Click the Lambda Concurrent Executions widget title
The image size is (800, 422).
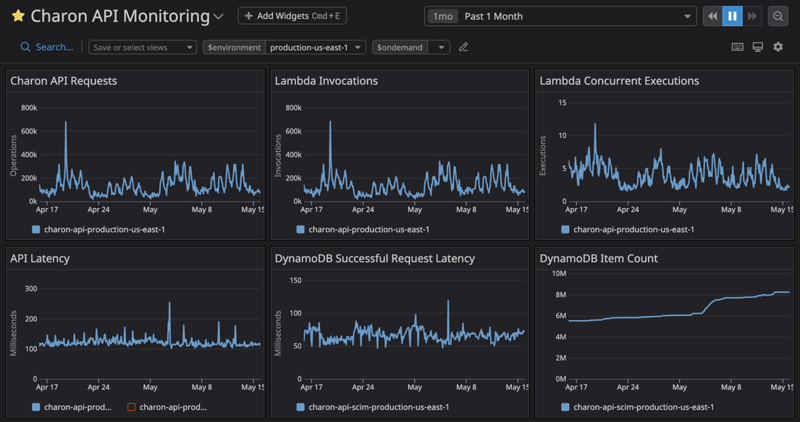[x=619, y=81]
